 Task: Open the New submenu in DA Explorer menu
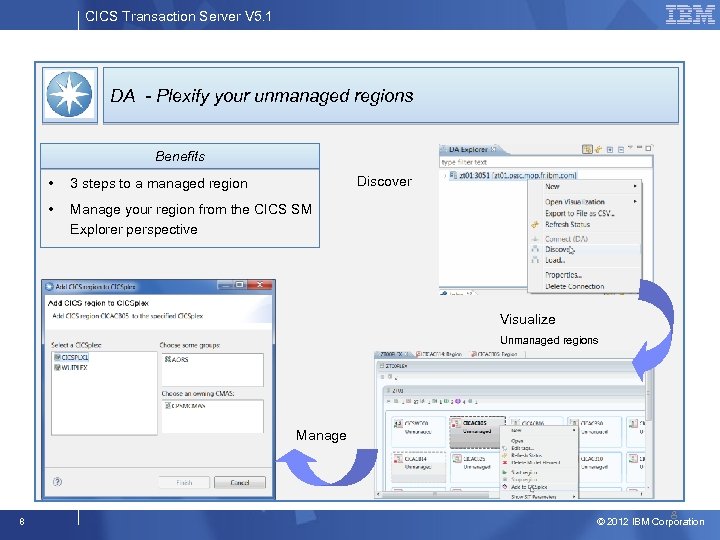(x=585, y=186)
